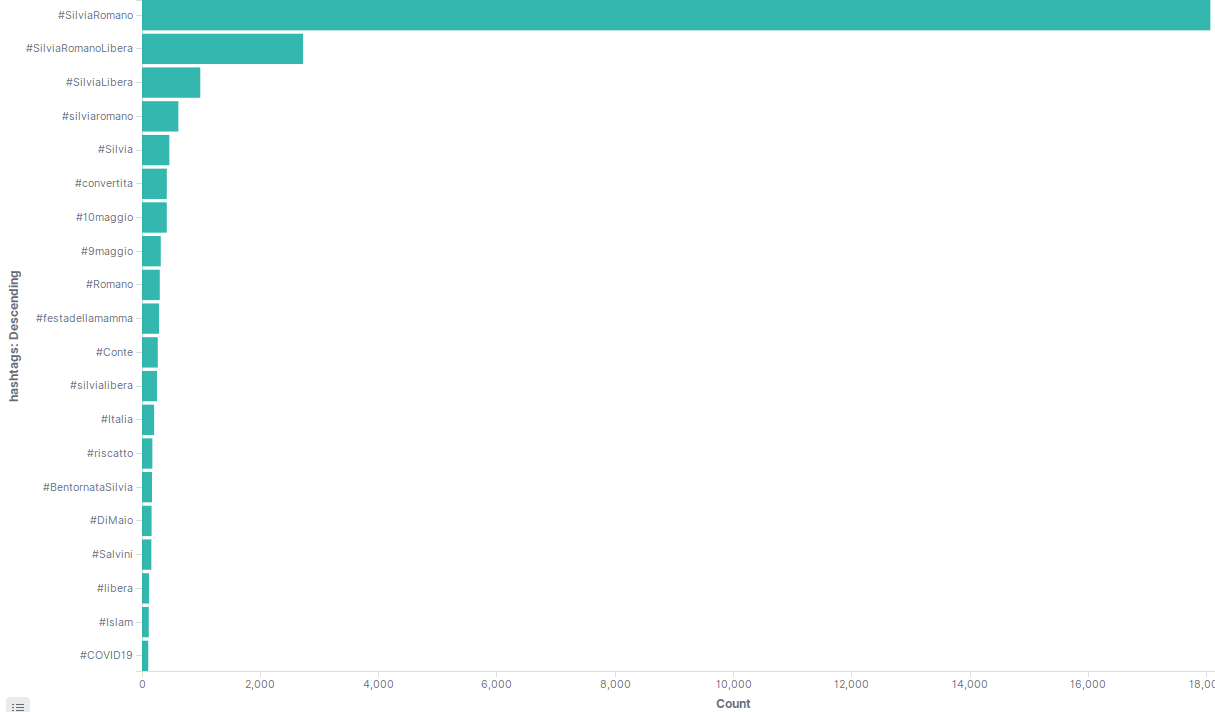Click the #Conte bar
1215x712 pixels.
click(x=150, y=352)
